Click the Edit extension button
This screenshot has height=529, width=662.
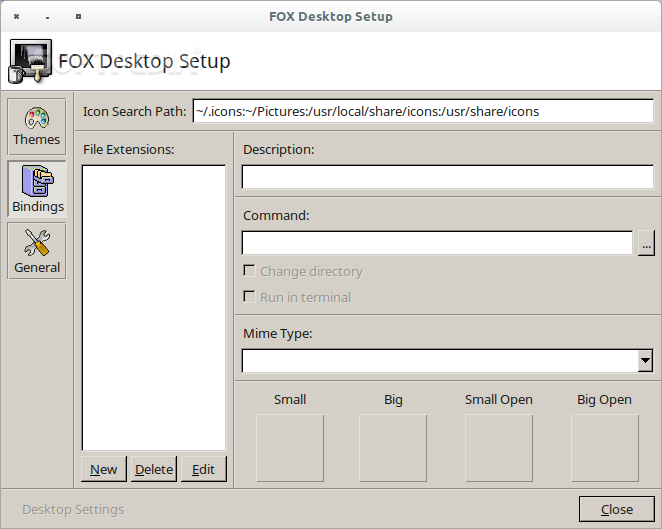pos(203,469)
